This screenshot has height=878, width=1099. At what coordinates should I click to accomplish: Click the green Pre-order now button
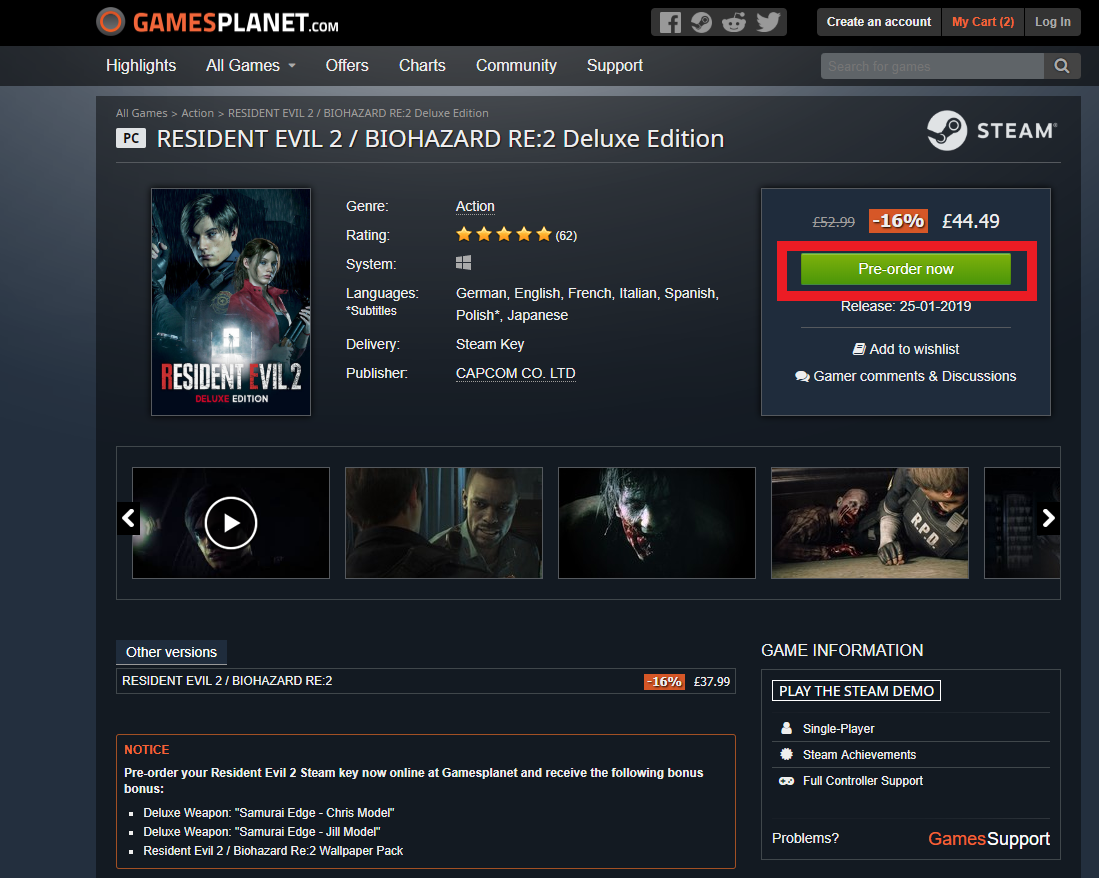[x=906, y=269]
